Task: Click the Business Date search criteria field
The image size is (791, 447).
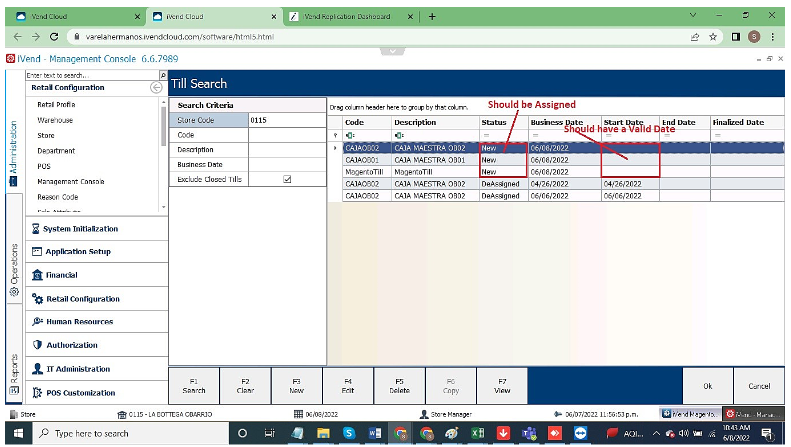Action: tap(287, 164)
